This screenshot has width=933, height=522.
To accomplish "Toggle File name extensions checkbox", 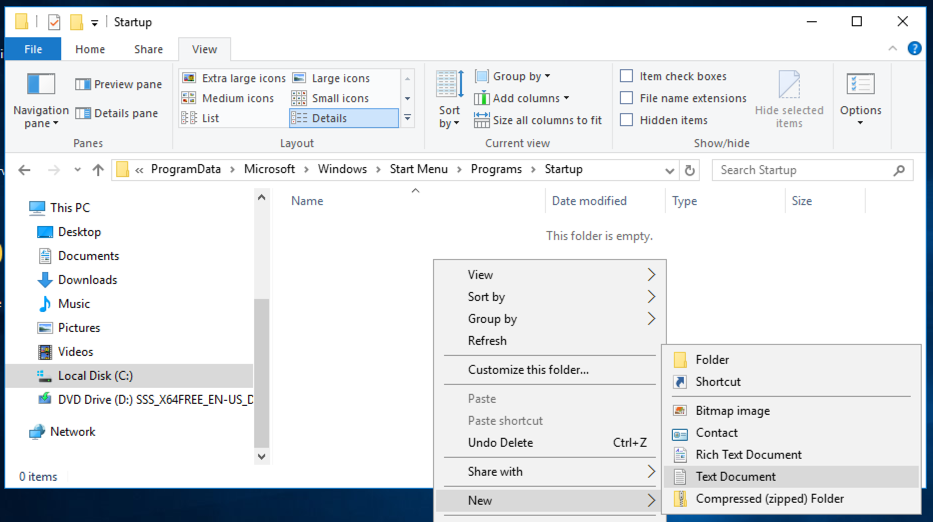I will point(626,98).
